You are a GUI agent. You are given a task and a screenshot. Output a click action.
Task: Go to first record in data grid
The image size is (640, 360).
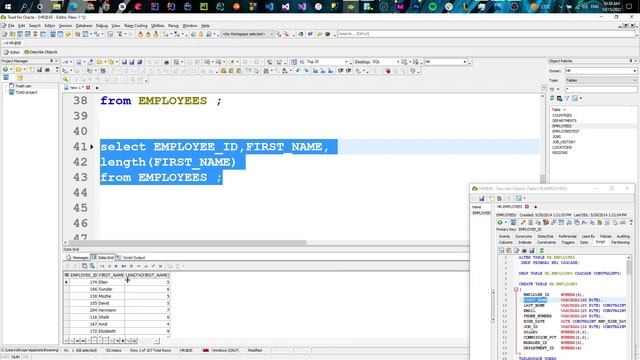[102, 266]
